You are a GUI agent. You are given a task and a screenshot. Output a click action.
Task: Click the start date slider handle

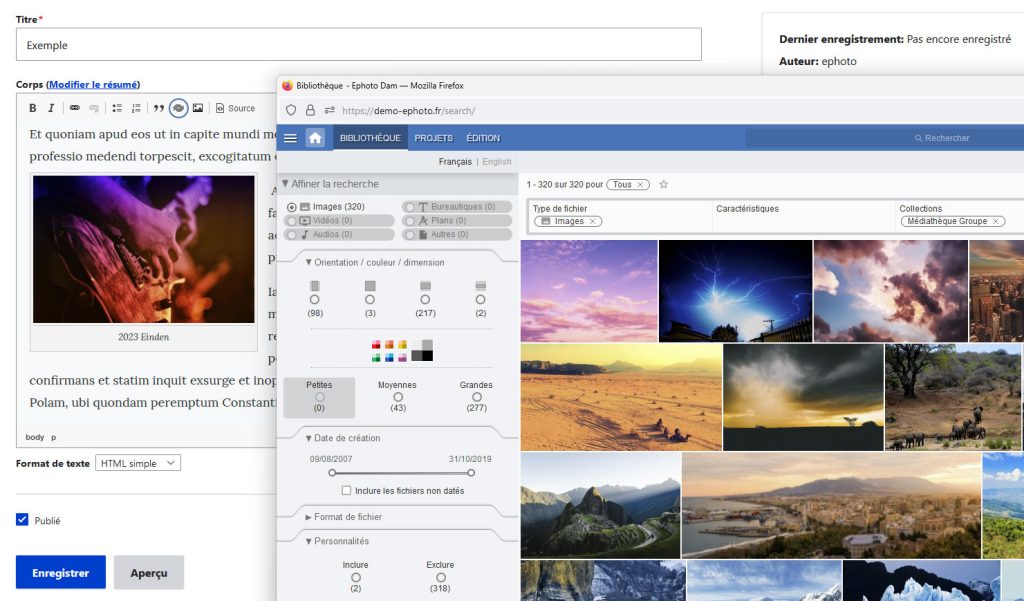coord(332,472)
